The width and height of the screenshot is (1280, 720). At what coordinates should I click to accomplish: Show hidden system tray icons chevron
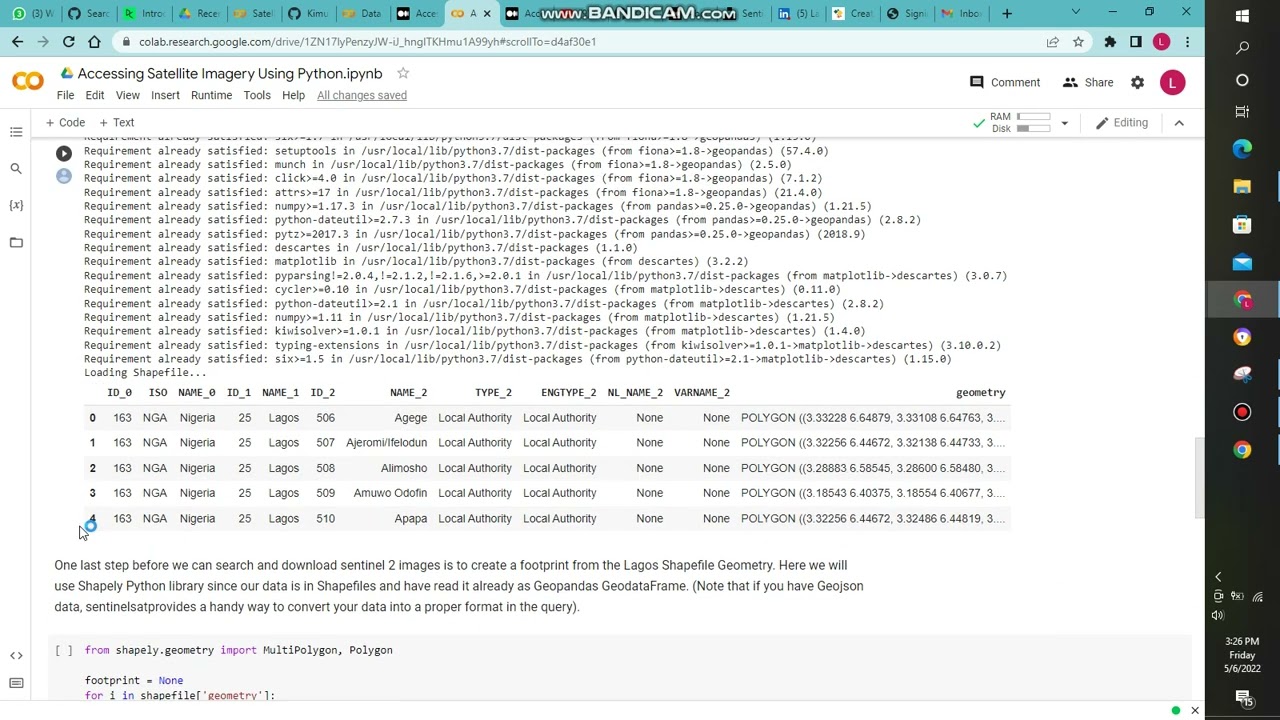[1218, 577]
